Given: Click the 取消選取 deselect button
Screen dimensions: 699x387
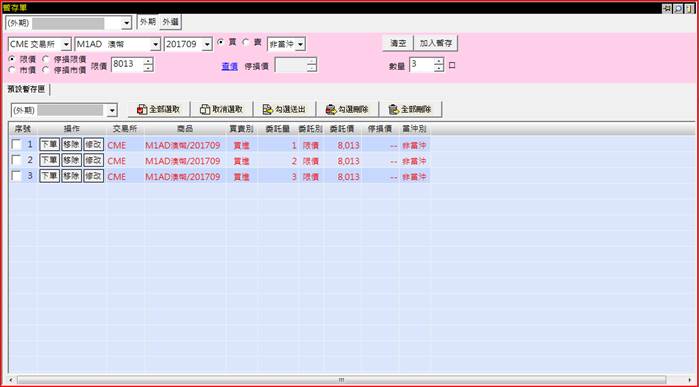Looking at the screenshot, I should pyautogui.click(x=222, y=109).
